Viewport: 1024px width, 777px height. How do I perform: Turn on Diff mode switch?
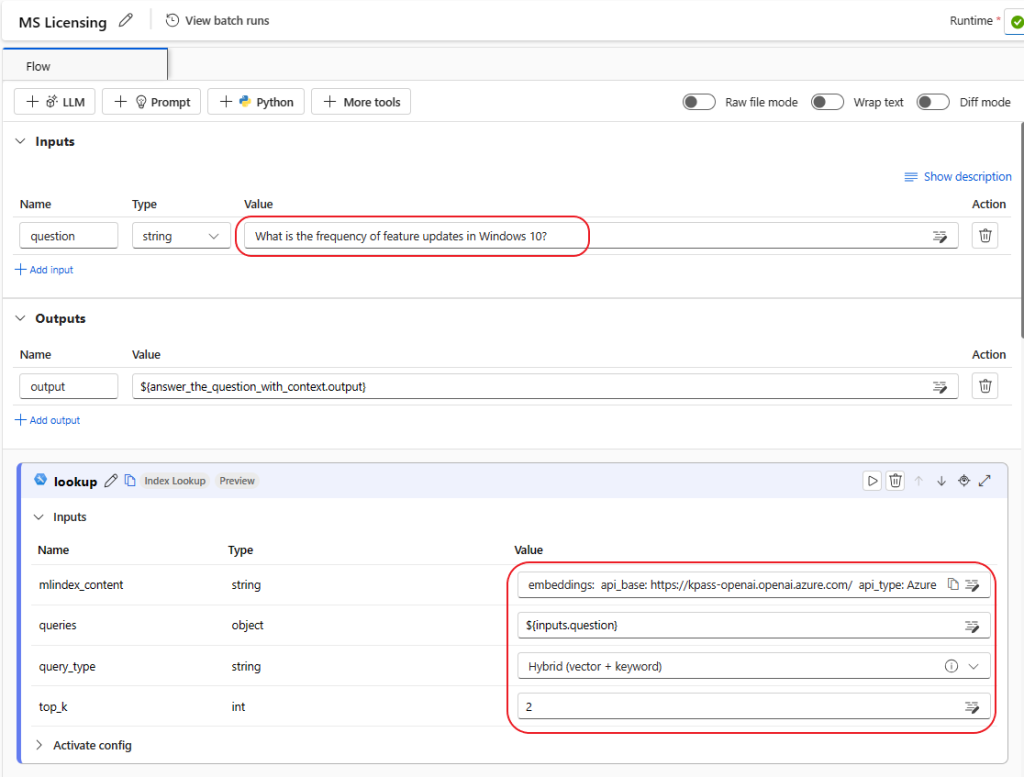[933, 102]
